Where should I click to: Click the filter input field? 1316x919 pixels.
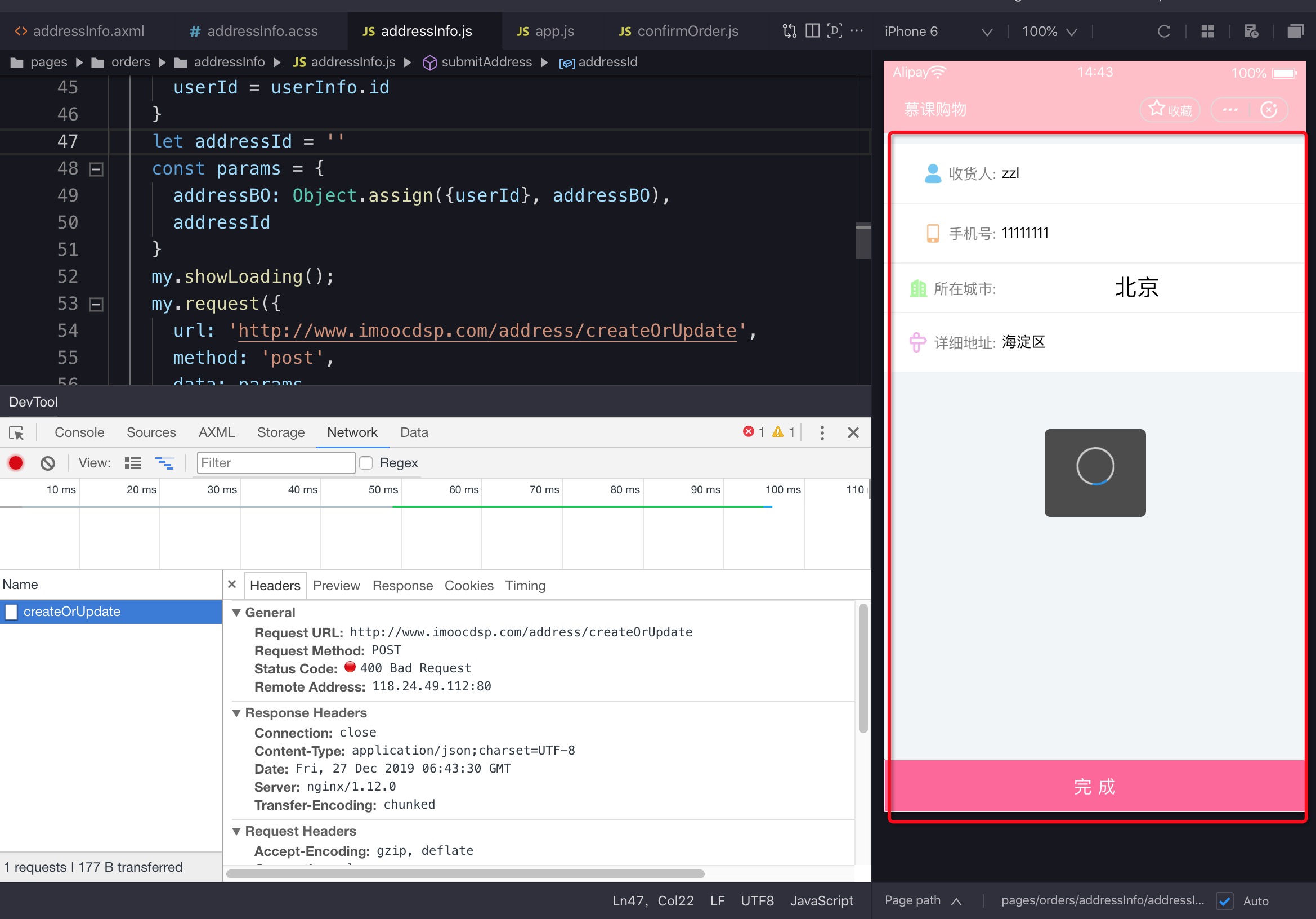pos(276,462)
